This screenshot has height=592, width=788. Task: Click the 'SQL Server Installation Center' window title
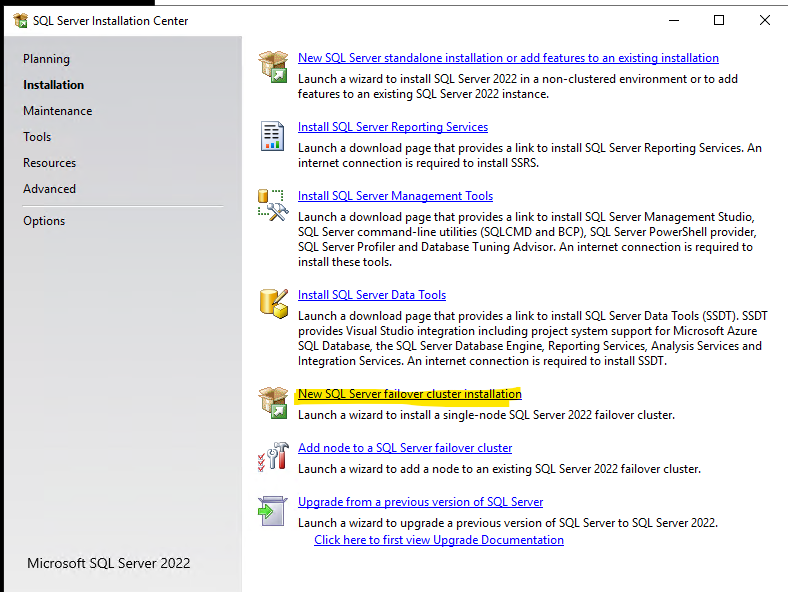click(111, 21)
